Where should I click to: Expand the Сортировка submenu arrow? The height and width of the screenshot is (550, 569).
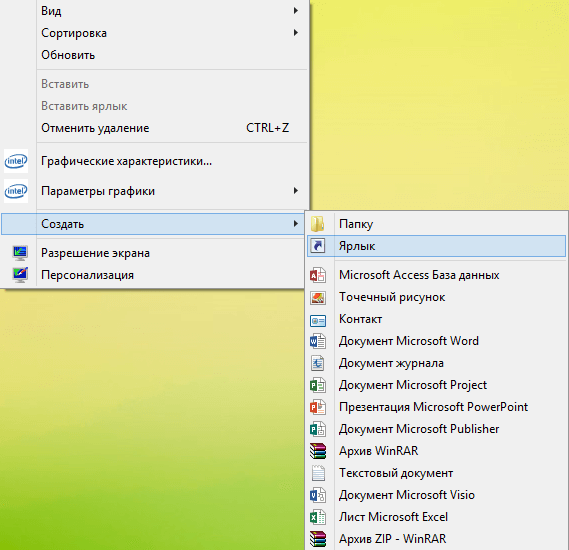pyautogui.click(x=296, y=33)
